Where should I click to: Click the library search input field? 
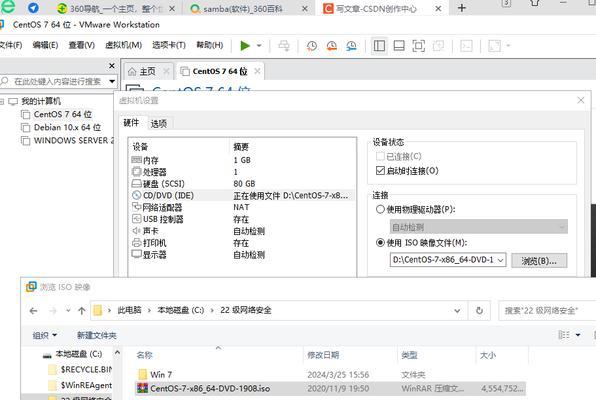(57, 81)
